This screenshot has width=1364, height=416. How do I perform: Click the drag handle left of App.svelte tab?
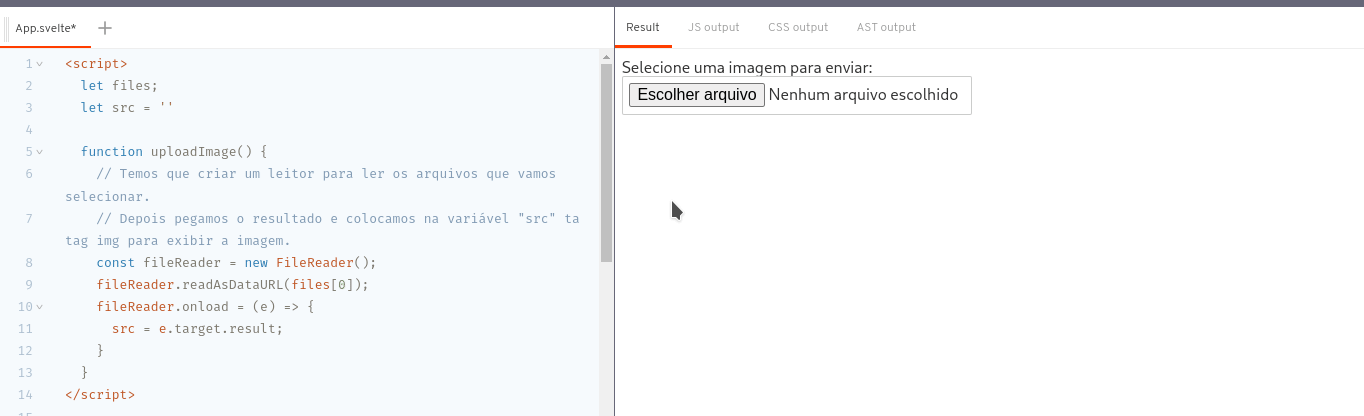7,28
